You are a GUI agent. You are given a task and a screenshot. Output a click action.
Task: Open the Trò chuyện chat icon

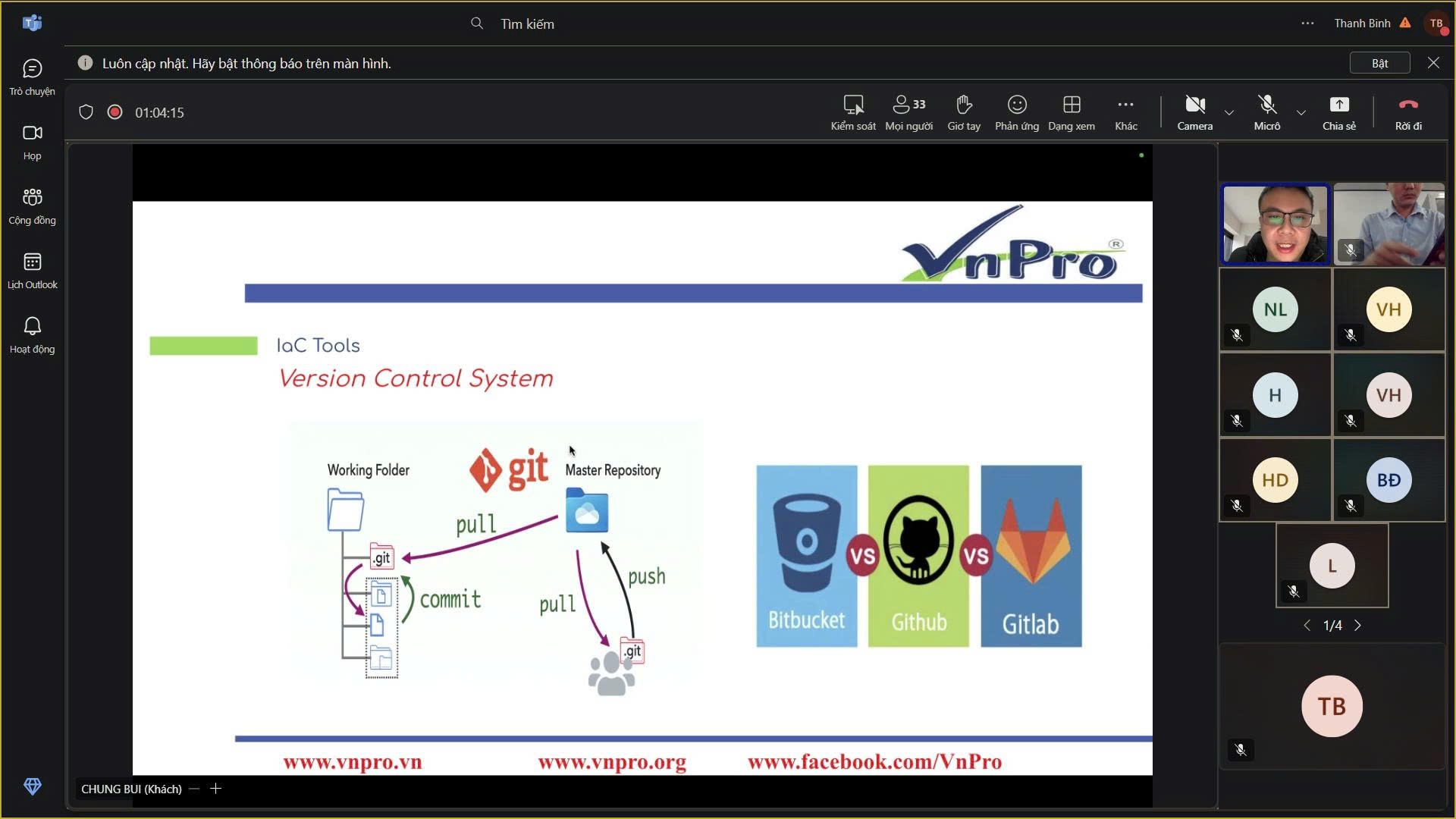tap(32, 77)
